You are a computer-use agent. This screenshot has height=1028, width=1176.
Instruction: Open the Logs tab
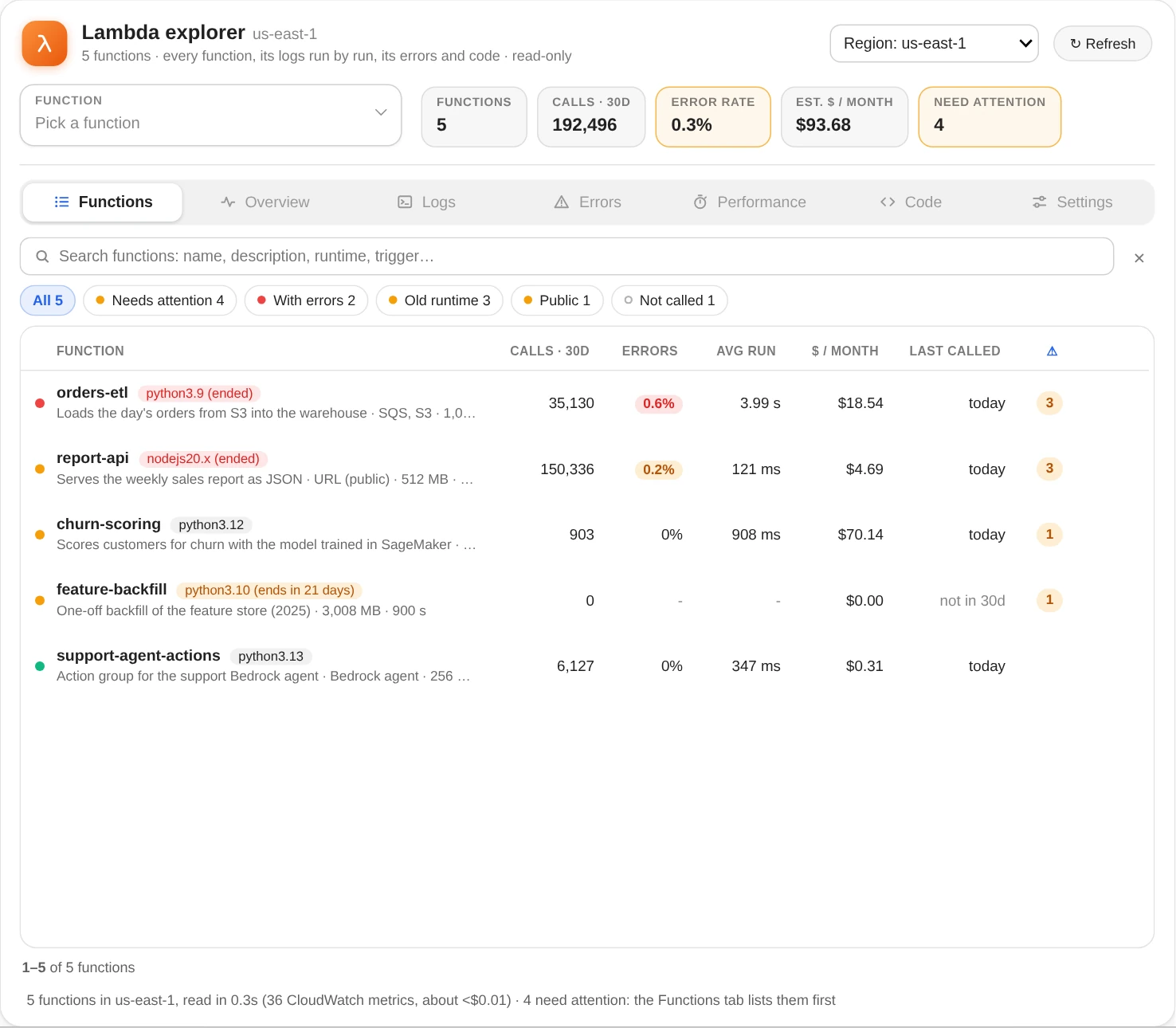click(x=426, y=202)
